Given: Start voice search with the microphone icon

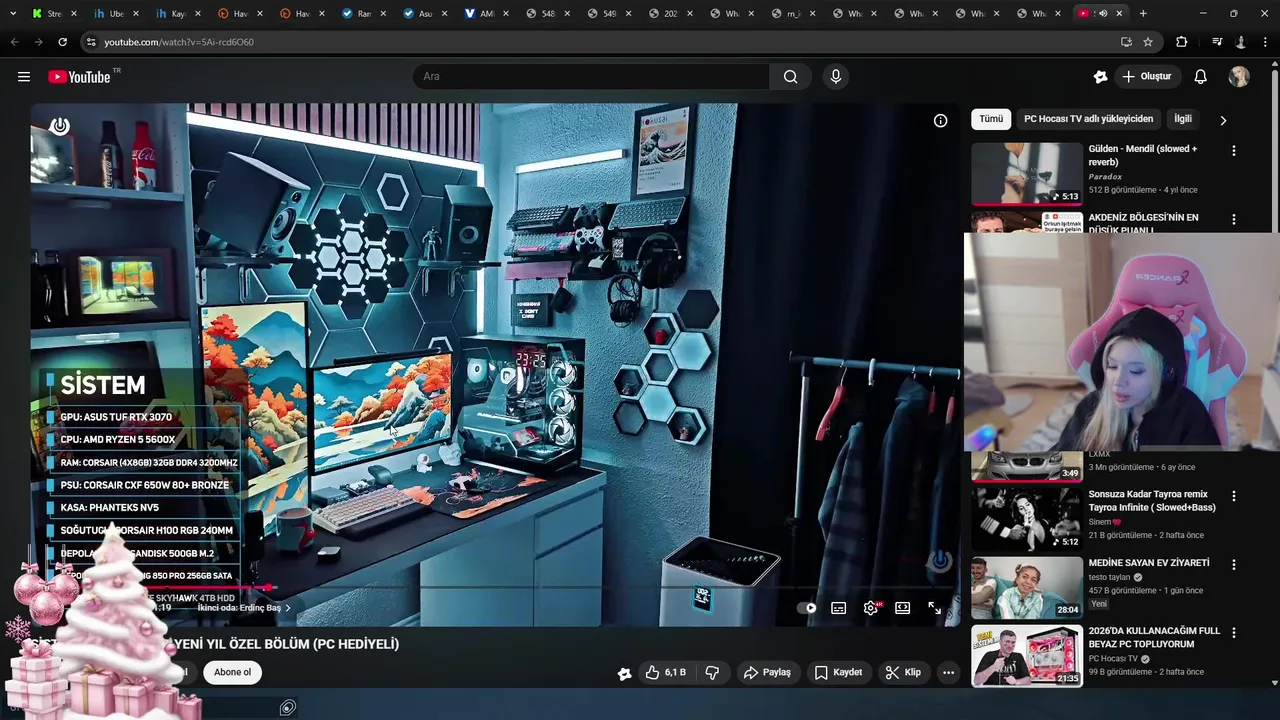Looking at the screenshot, I should (x=836, y=77).
